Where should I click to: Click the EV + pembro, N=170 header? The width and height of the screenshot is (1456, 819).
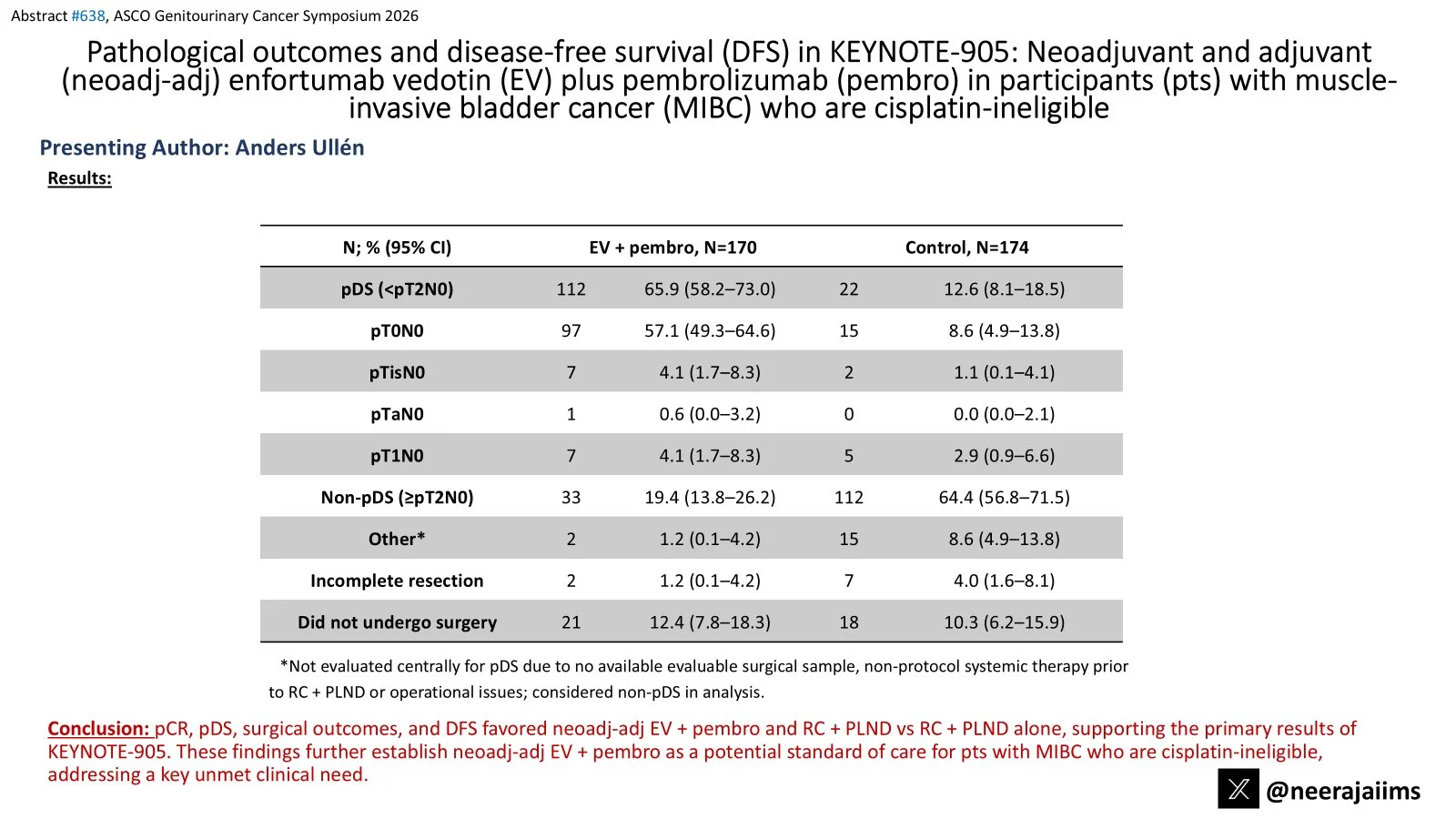tap(672, 248)
